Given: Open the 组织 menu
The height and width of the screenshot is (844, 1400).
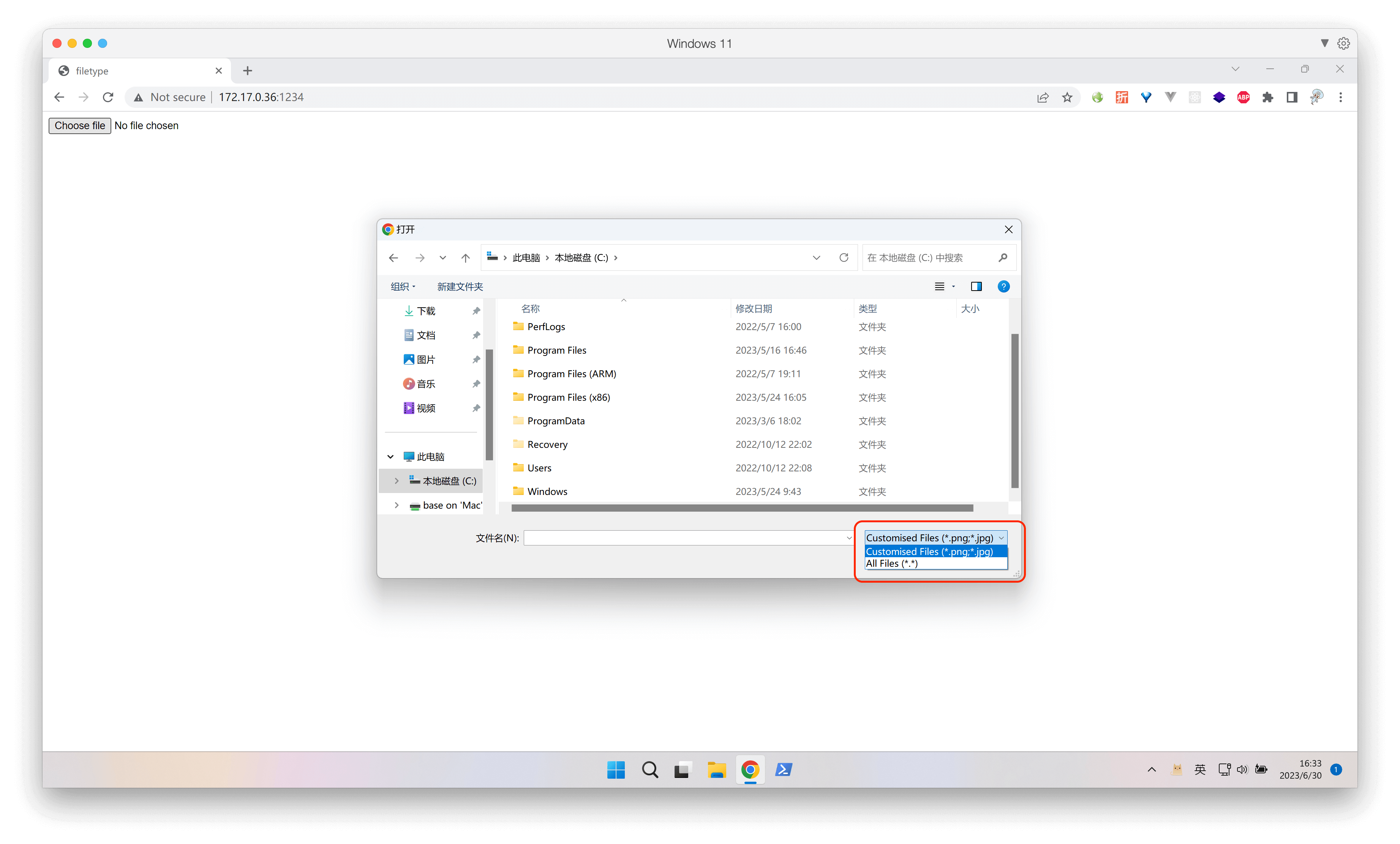Looking at the screenshot, I should [402, 286].
